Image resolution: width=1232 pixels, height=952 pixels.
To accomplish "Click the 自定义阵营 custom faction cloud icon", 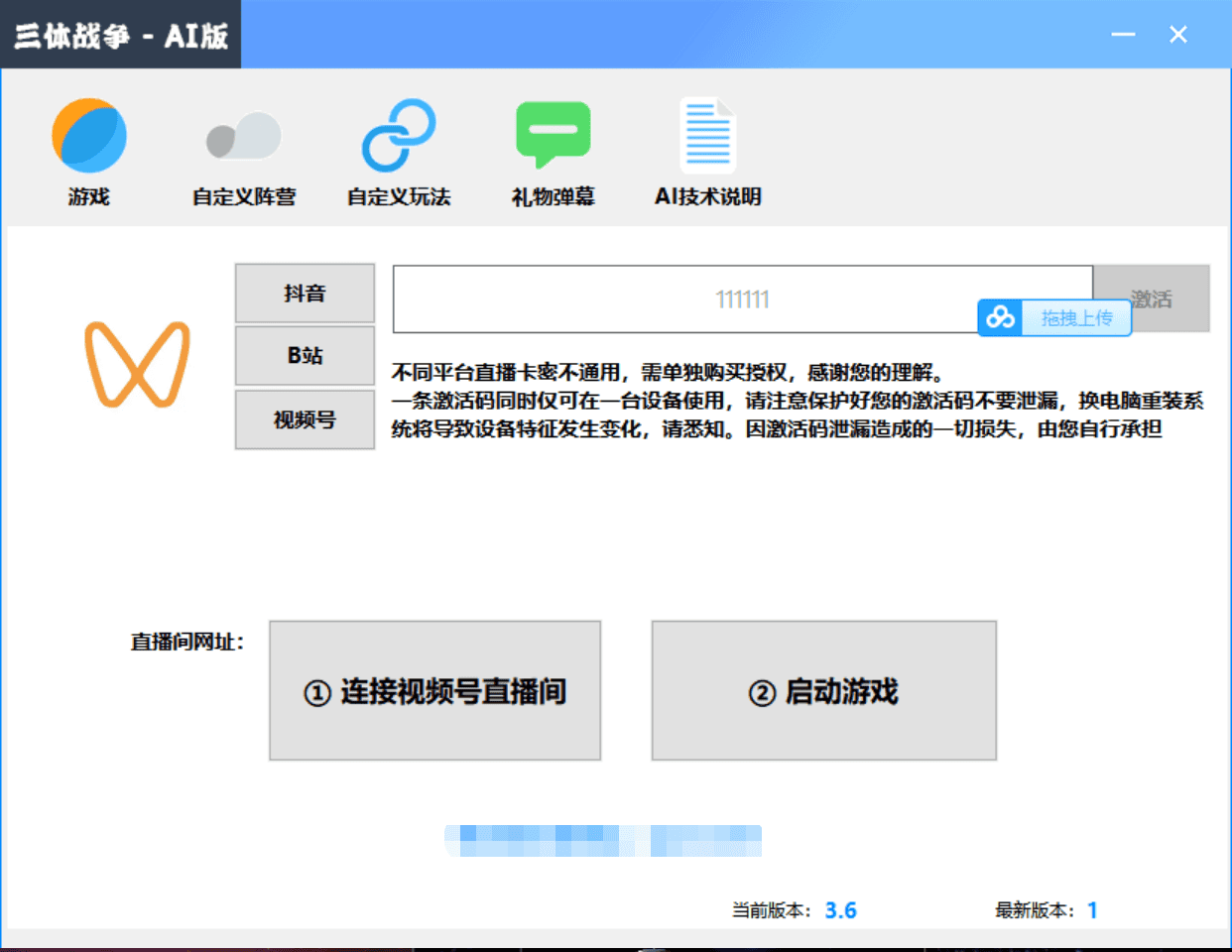I will (x=243, y=136).
